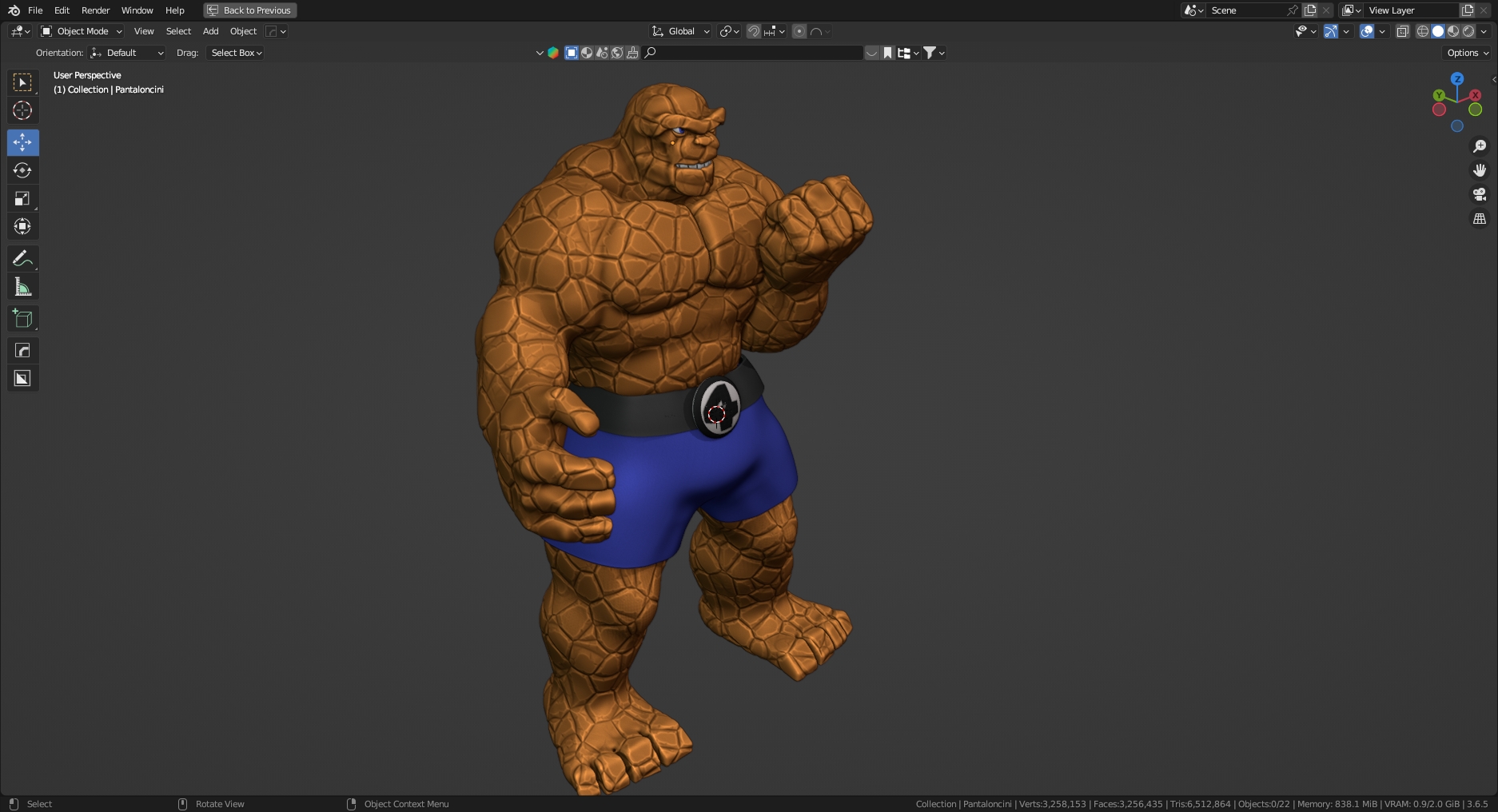The image size is (1498, 812).
Task: Open the selectability and visibility dropdown
Action: [1305, 31]
